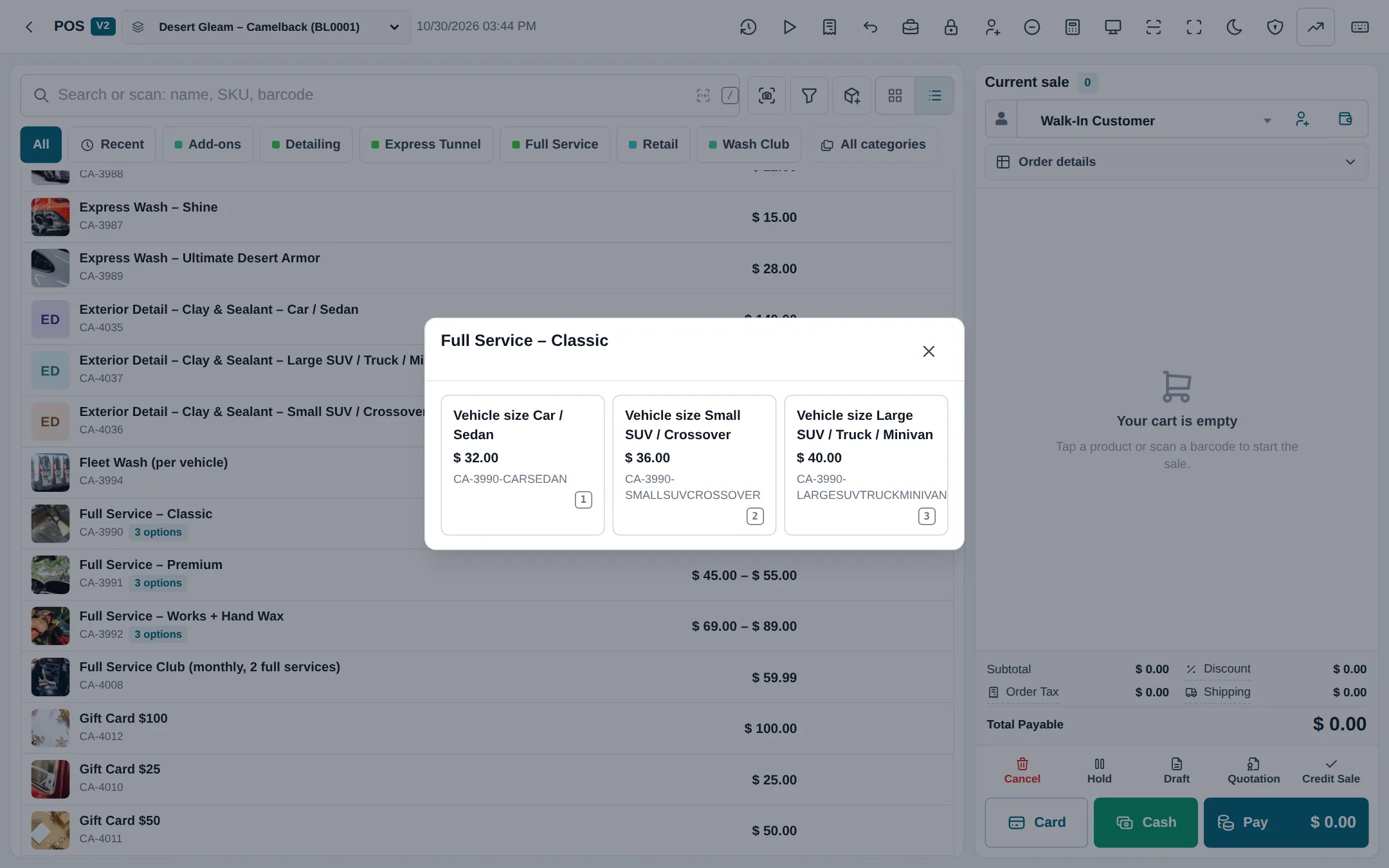Viewport: 1389px width, 868px height.
Task: Open the store location dropdown
Action: click(x=266, y=27)
